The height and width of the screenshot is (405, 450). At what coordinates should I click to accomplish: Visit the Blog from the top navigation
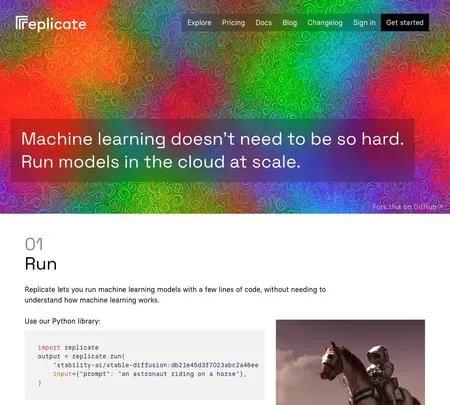[x=290, y=23]
